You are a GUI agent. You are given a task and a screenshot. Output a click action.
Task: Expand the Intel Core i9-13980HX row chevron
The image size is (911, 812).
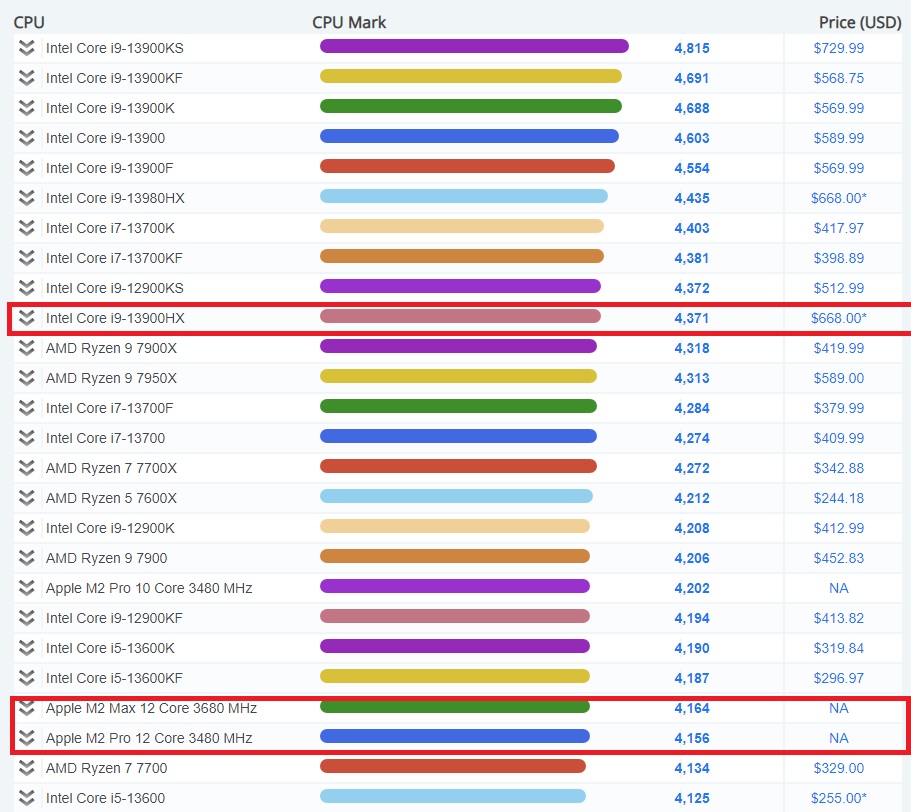pyautogui.click(x=27, y=198)
